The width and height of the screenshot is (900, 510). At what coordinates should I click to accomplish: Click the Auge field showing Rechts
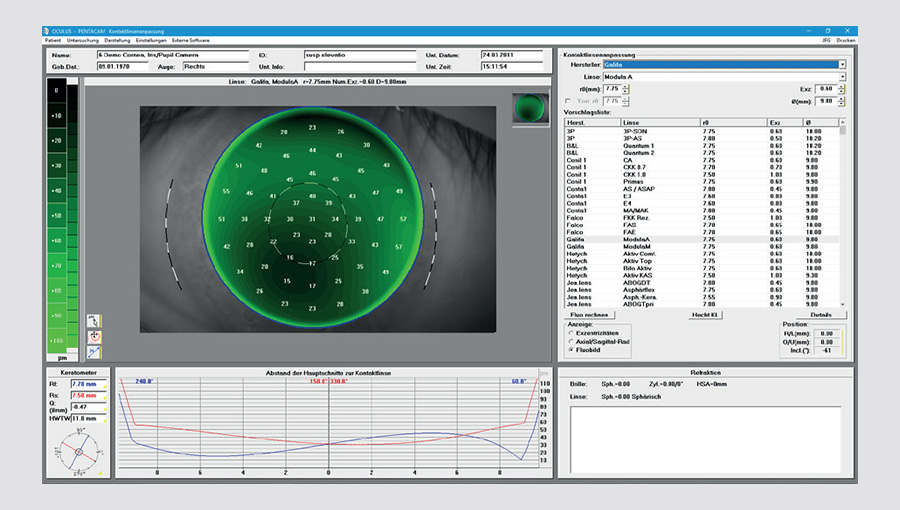pyautogui.click(x=215, y=67)
